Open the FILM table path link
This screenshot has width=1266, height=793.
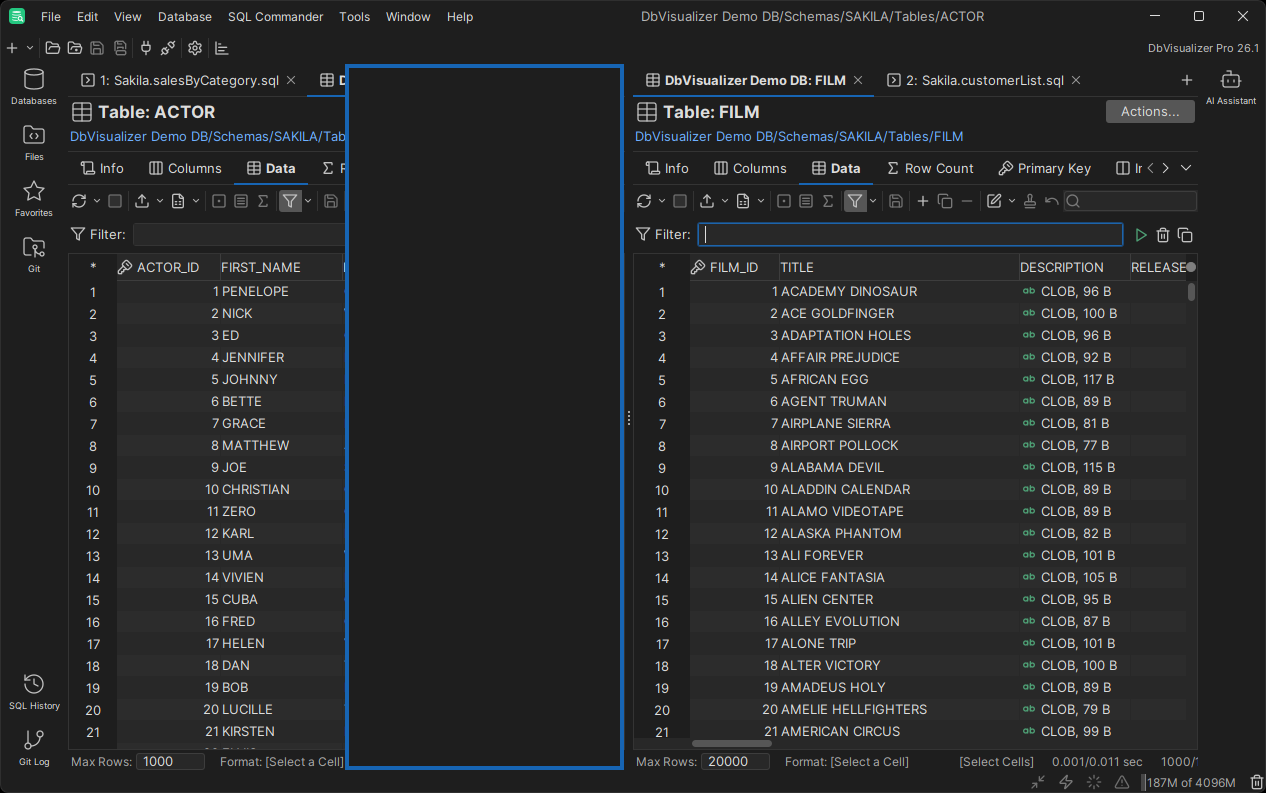click(799, 136)
